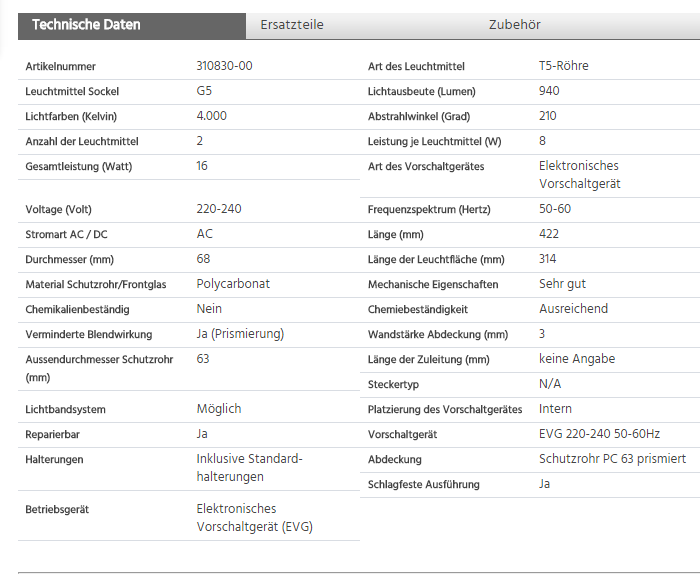Click Stromart AC / DC label
Screen dimensions: 700x586
pos(67,234)
